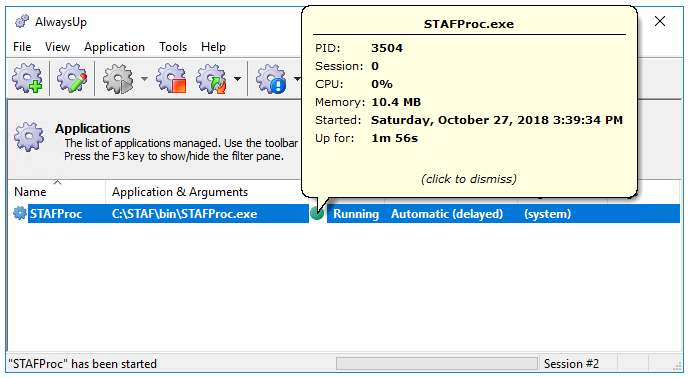This screenshot has width=689, height=378.
Task: Click the "STAFProc" has been started status message
Action: pos(82,363)
